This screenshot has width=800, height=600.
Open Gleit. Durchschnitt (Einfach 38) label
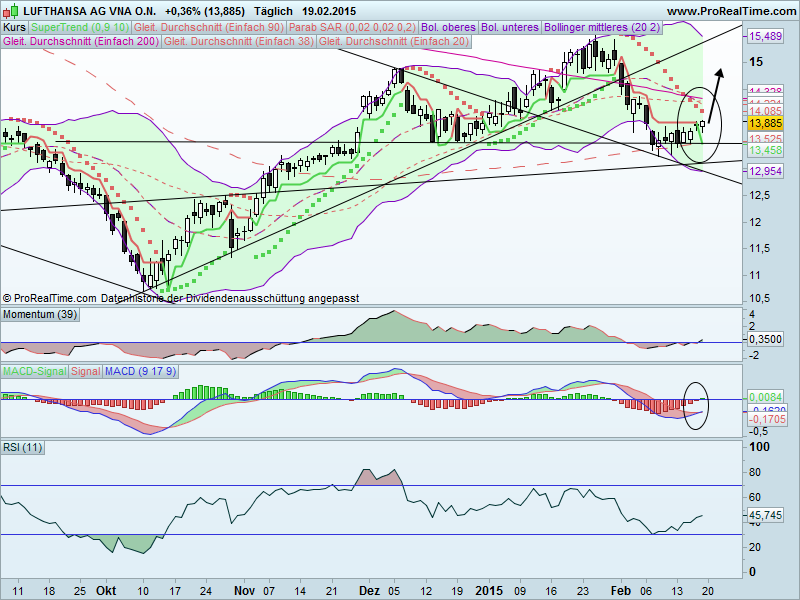239,41
